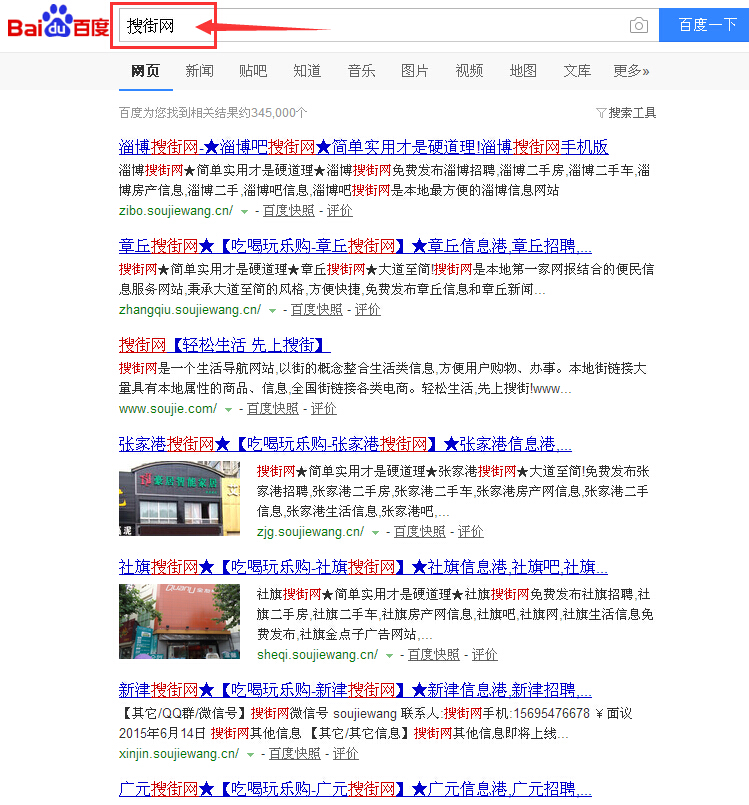Expand dropdown arrow next to zibo.soujiewang.cn
749x805 pixels.
coord(244,212)
